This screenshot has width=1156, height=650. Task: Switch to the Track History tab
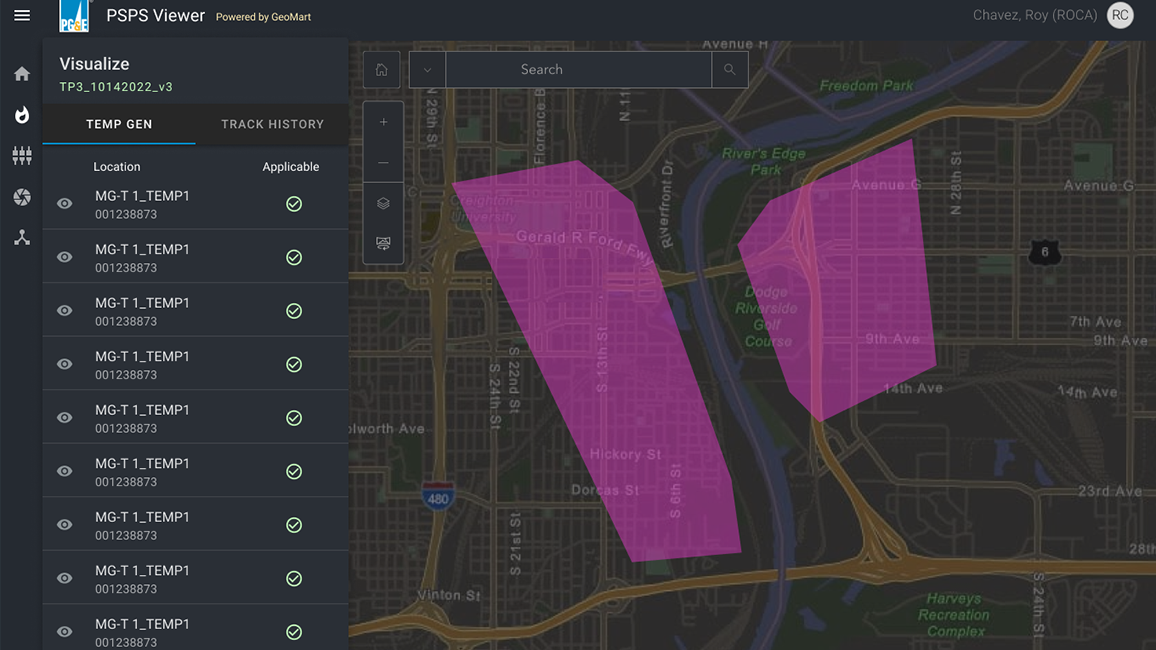pos(272,124)
